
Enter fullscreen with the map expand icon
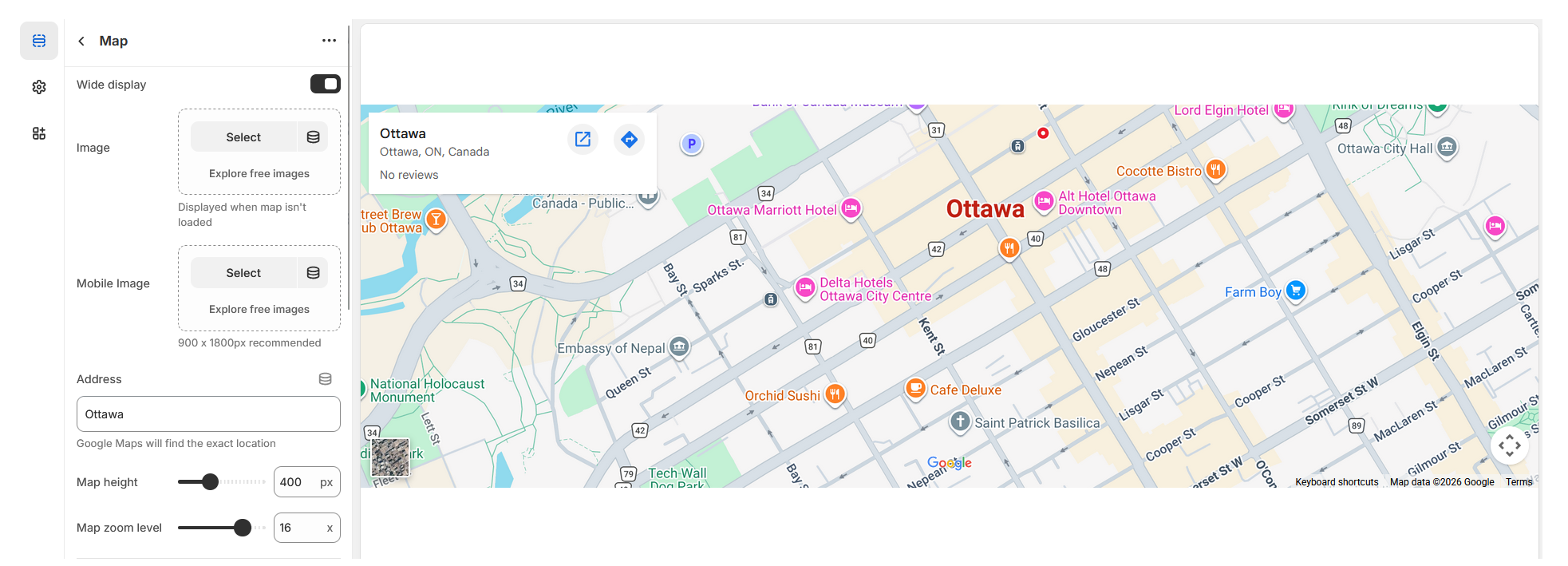1510,445
